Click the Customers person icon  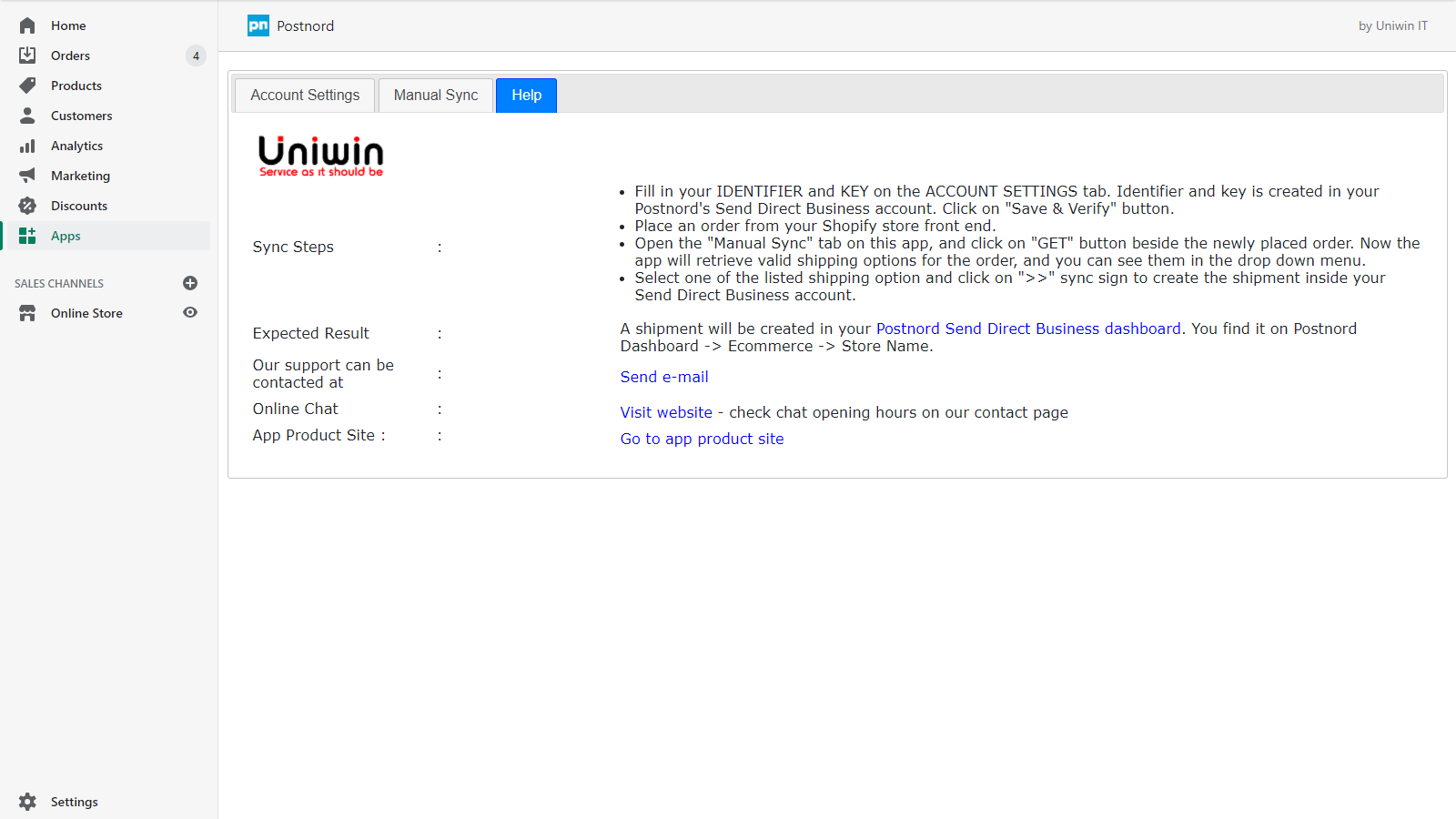[x=27, y=116]
